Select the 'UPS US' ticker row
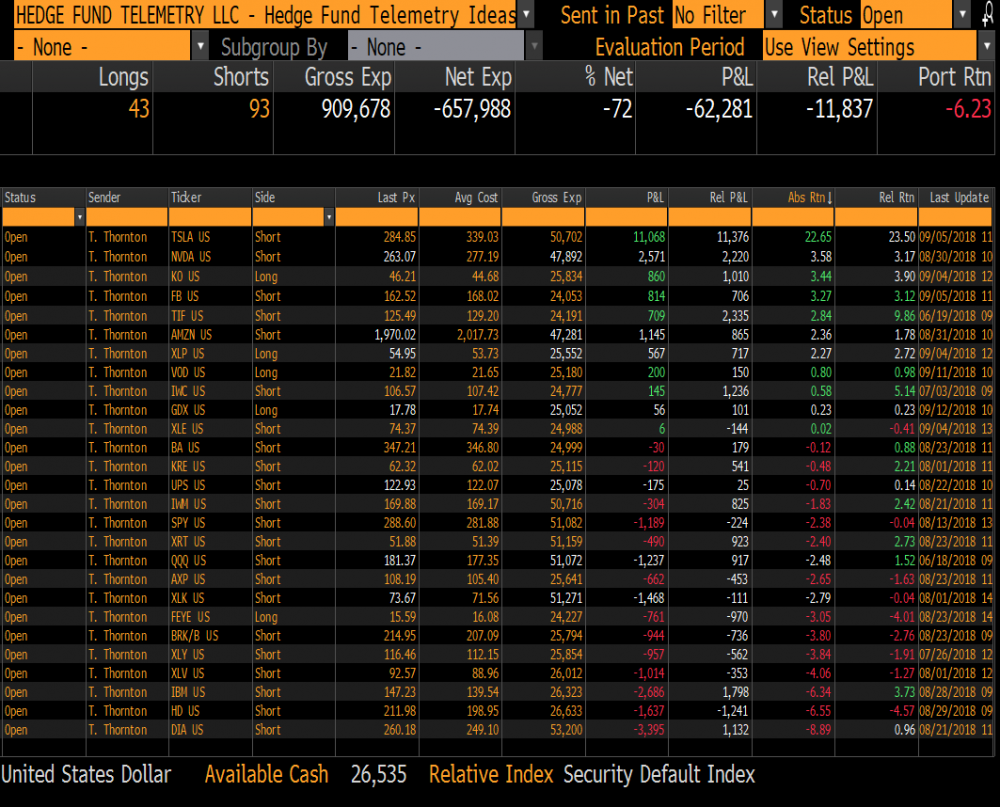Screen dimensions: 1000x807 tap(497, 485)
